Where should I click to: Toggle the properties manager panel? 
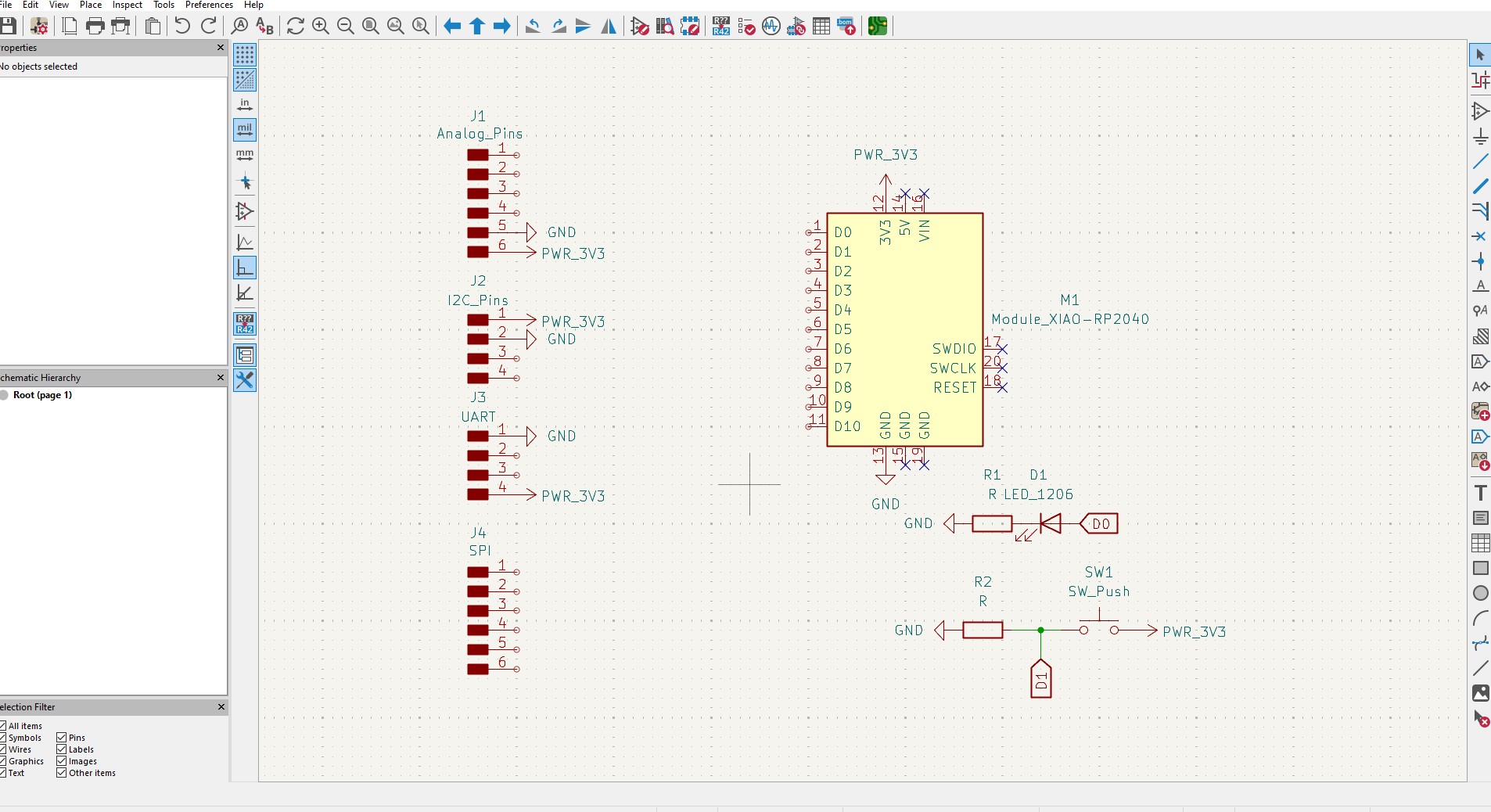coord(245,380)
